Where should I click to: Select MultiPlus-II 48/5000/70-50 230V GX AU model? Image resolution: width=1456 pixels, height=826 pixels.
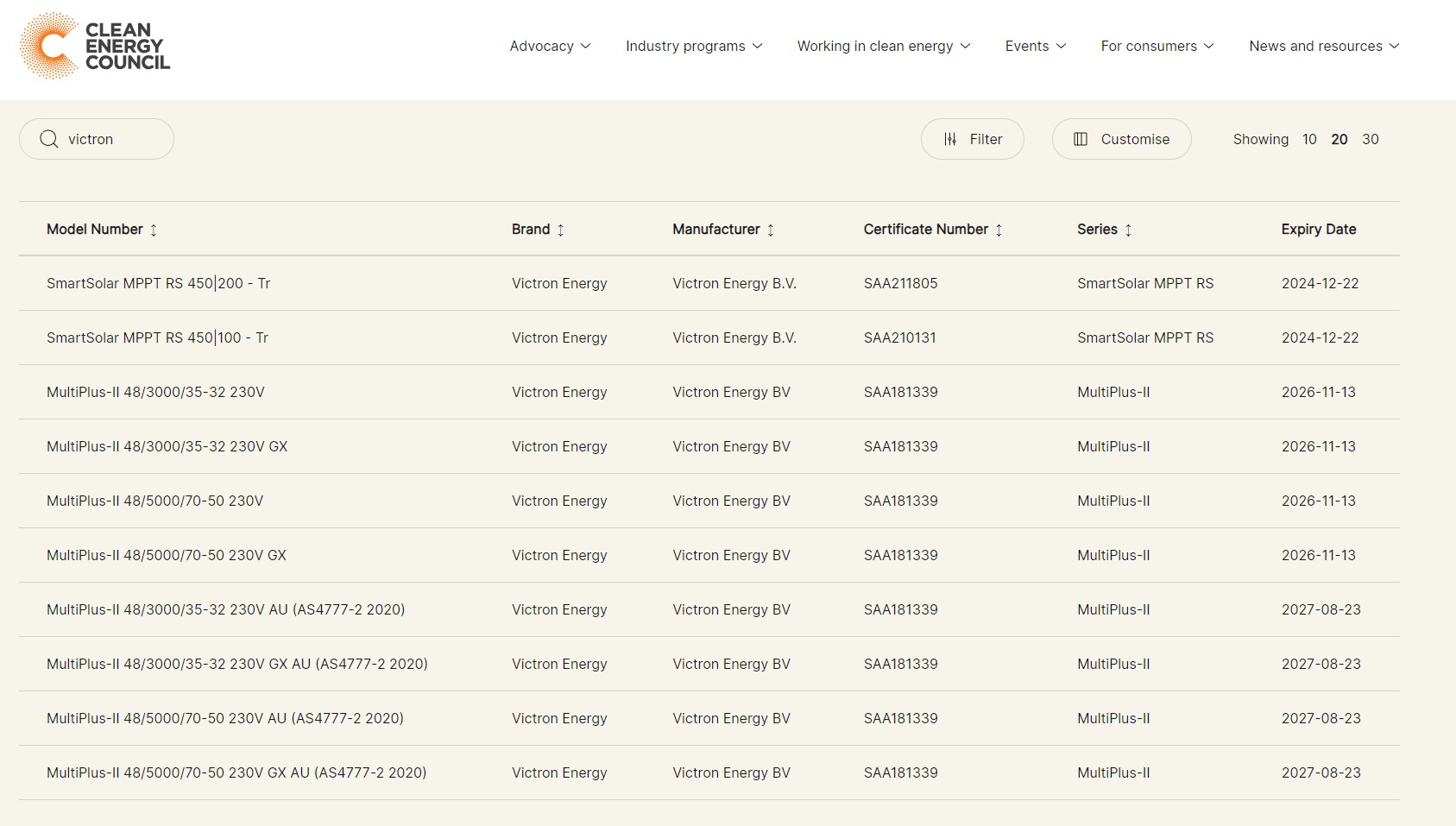(236, 772)
